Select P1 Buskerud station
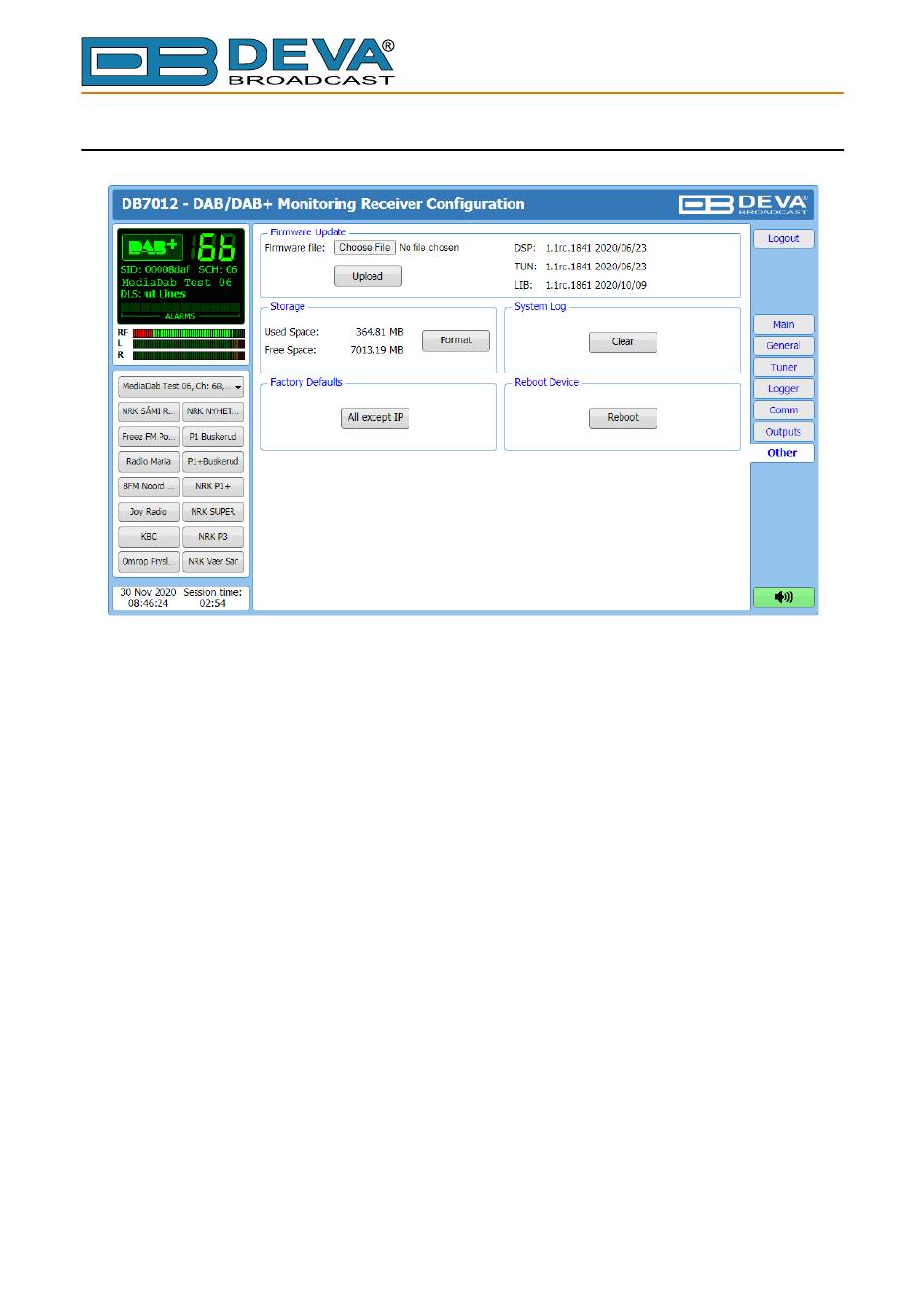The height and width of the screenshot is (1316, 924). [x=213, y=437]
